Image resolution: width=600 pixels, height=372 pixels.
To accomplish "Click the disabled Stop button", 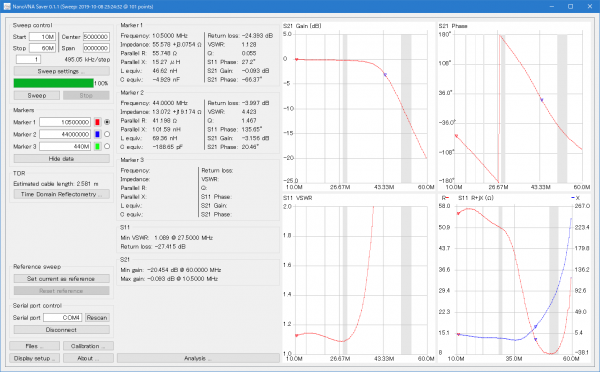I will (86, 95).
